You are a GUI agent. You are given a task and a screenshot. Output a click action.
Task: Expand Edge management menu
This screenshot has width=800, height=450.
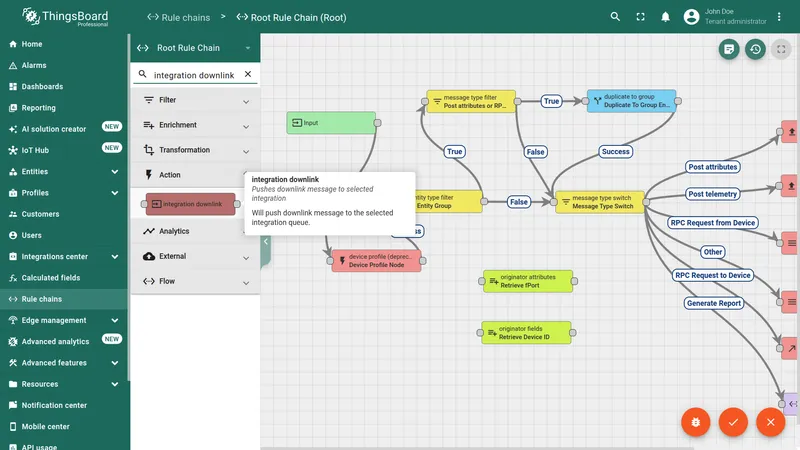[64, 320]
